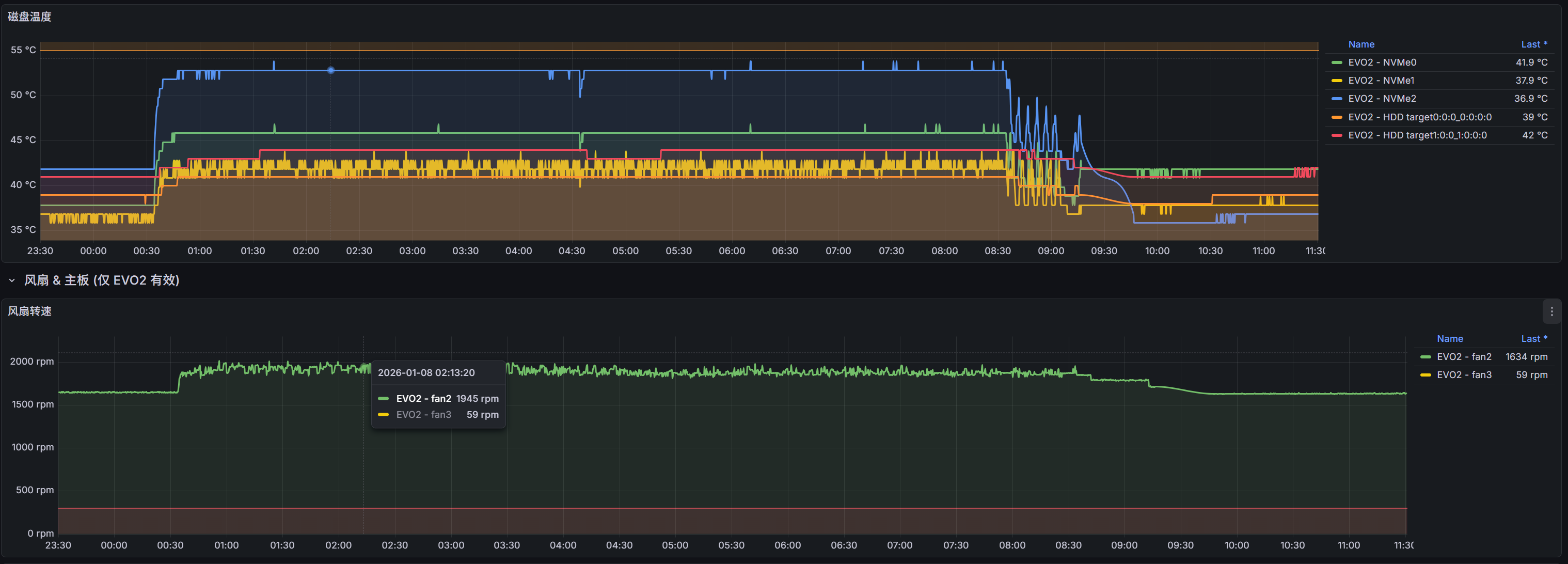Collapse the 风扇 & 主板 row chevron
Viewport: 1568px width, 564px height.
[11, 280]
